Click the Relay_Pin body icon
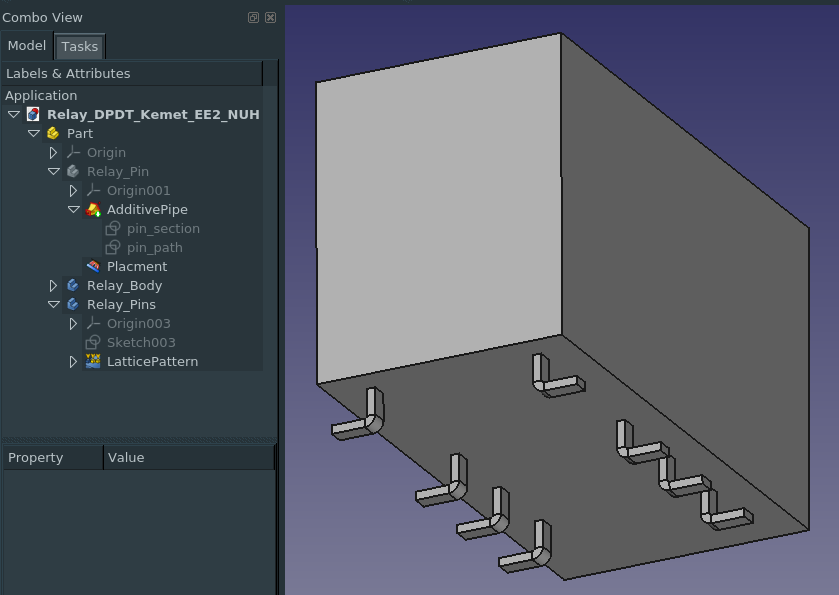 point(73,172)
